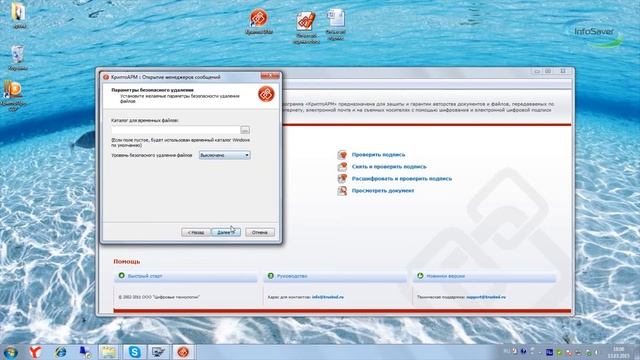Switch to КриптоАРМ on the taskbar

click(x=182, y=352)
